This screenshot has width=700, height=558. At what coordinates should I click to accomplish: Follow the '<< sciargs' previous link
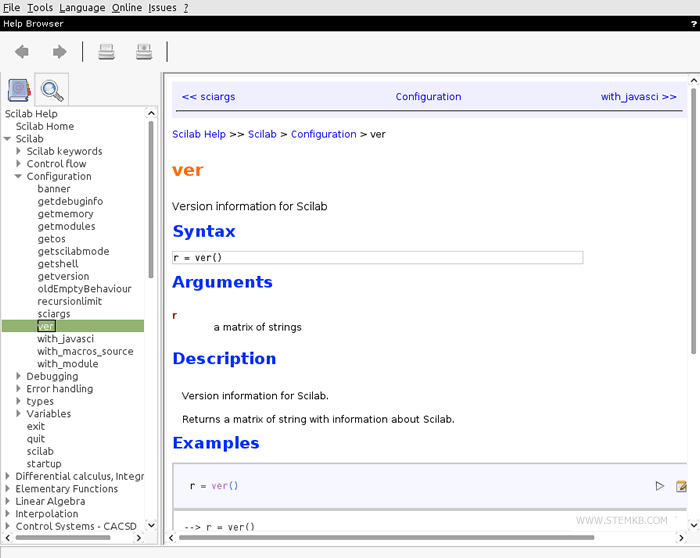coord(208,97)
